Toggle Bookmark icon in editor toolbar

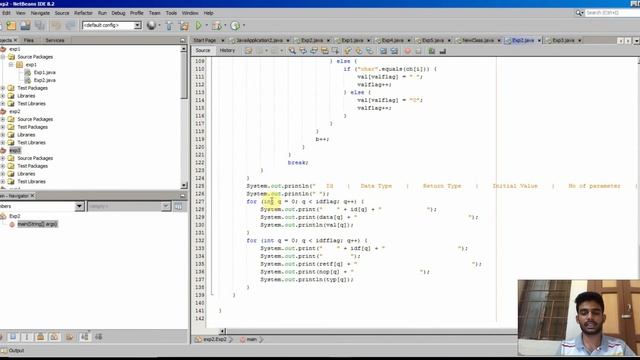pos(369,51)
